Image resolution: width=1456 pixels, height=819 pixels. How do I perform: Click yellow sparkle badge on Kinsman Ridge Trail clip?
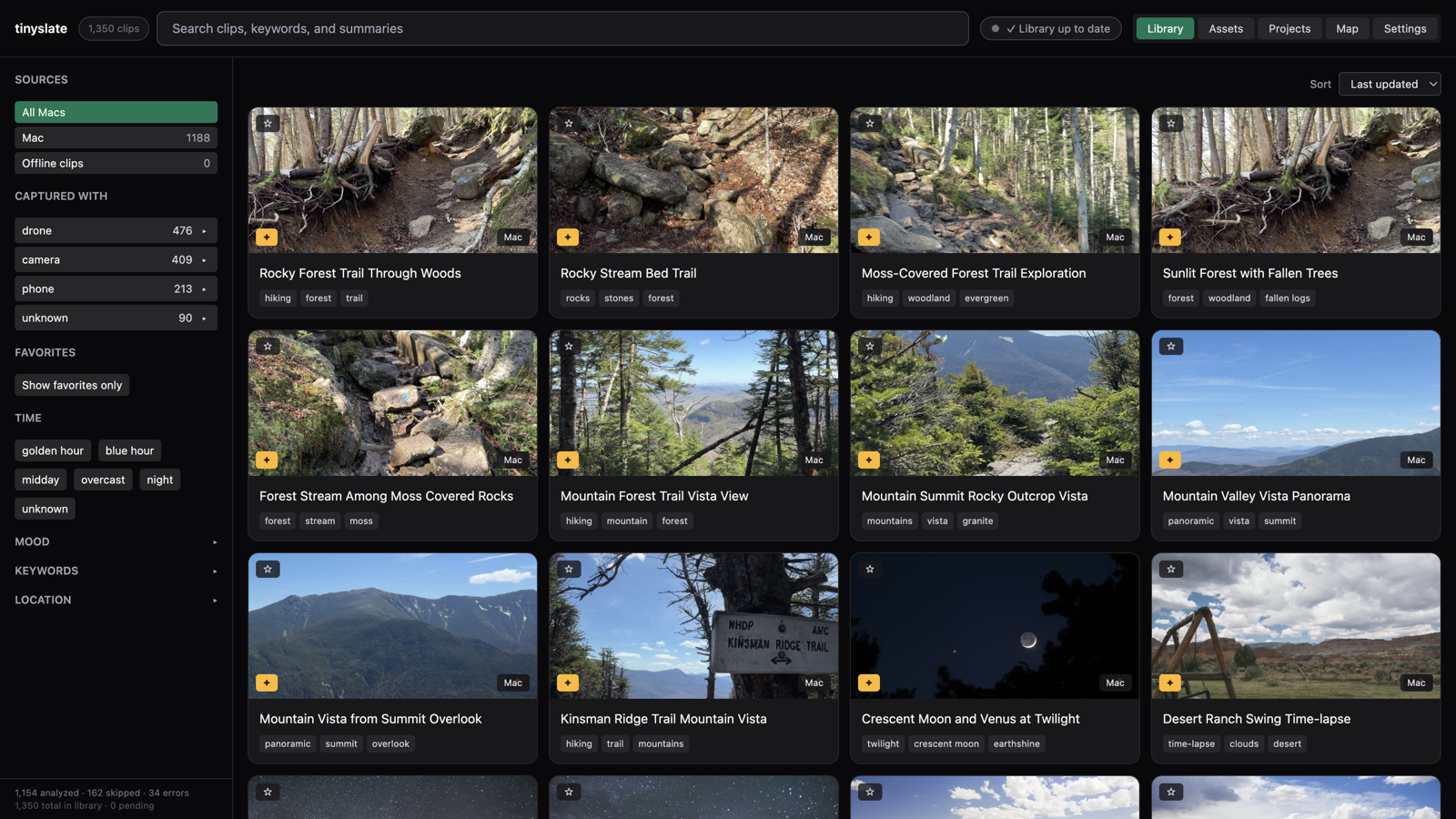(x=568, y=683)
